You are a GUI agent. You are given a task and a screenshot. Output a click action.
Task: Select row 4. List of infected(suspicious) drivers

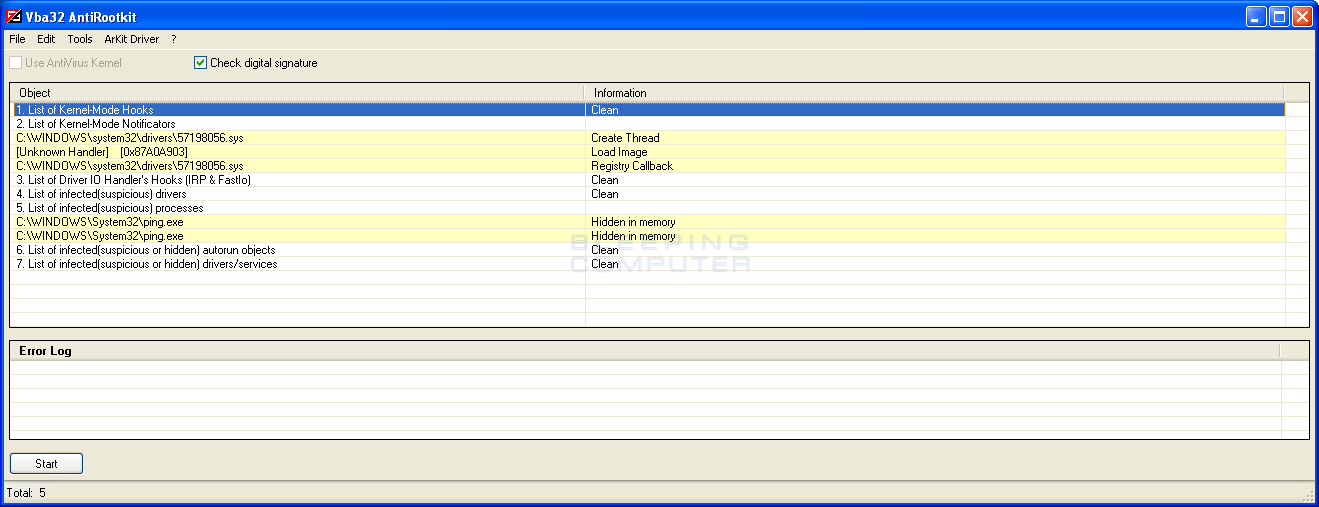[x=648, y=194]
